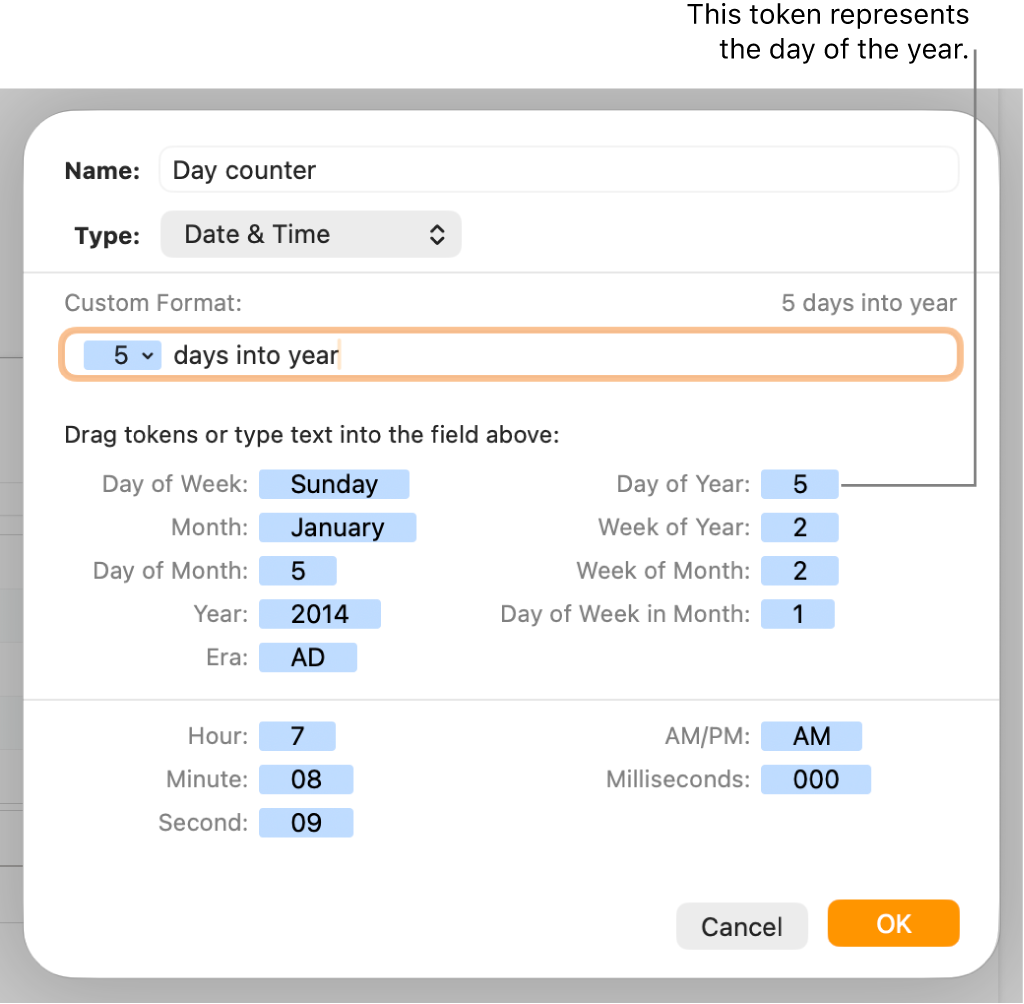Select the AM/PM token
The width and height of the screenshot is (1024, 1004).
(x=811, y=736)
